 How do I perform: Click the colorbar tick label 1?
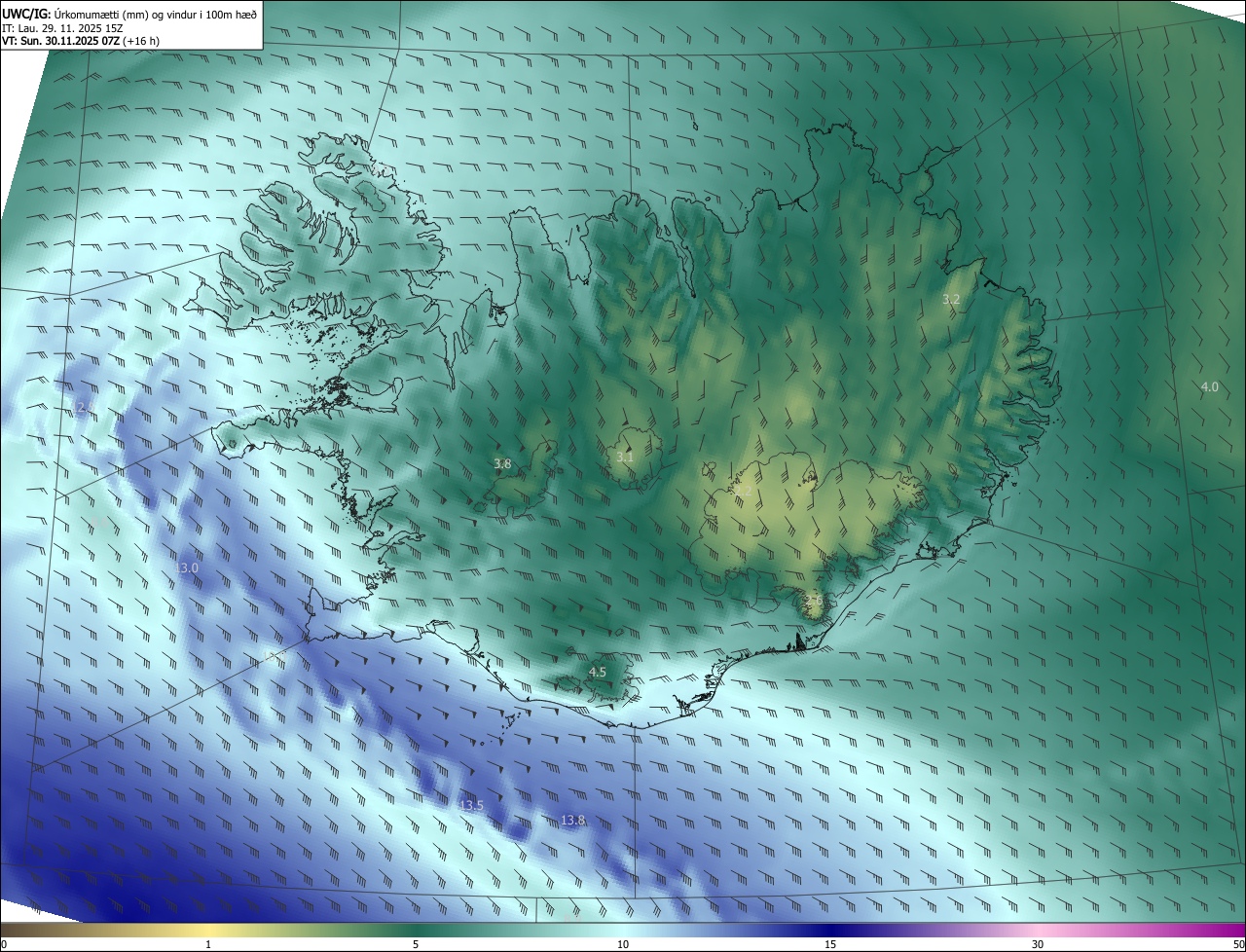point(208,944)
